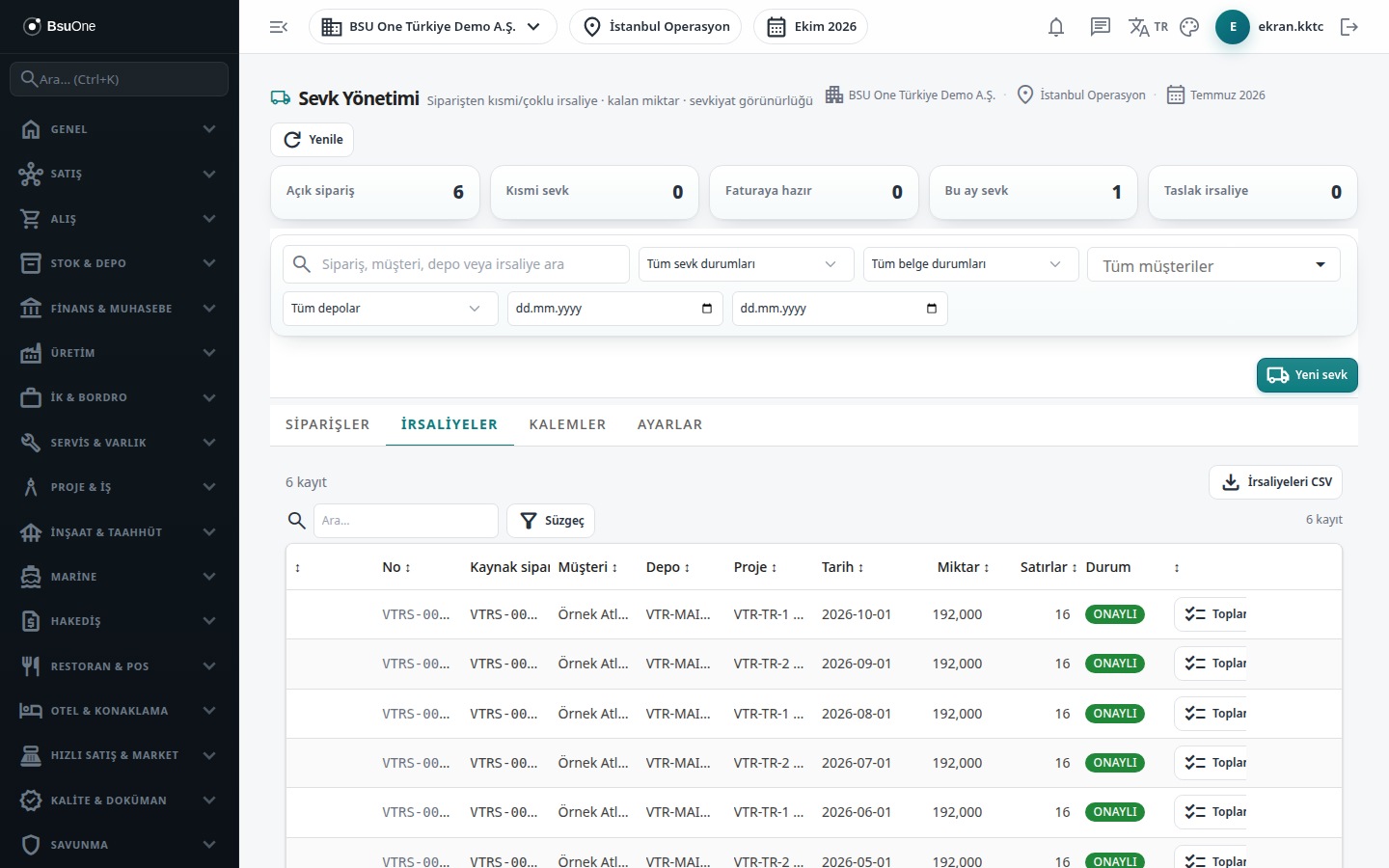Switch language using the TR translate icon
Image resolution: width=1389 pixels, height=868 pixels.
[x=1148, y=27]
